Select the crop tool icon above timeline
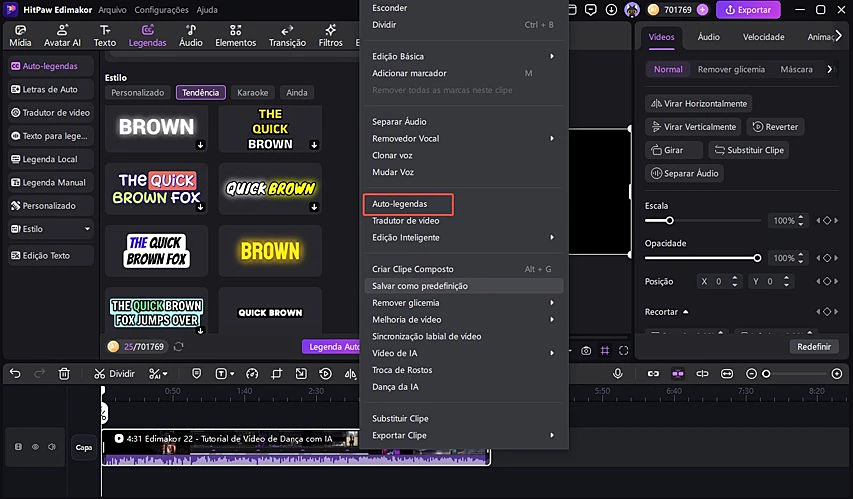The image size is (853, 499). point(277,373)
